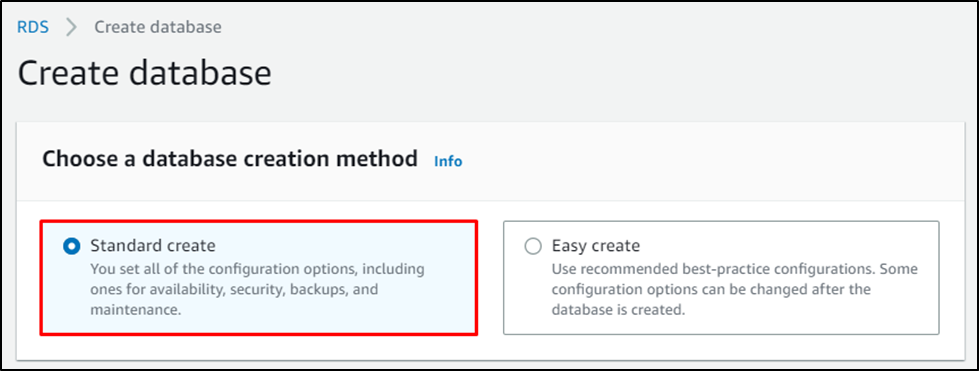Click the word 'Choose' in the section heading
Screen dimensions: 979x371
[78, 159]
